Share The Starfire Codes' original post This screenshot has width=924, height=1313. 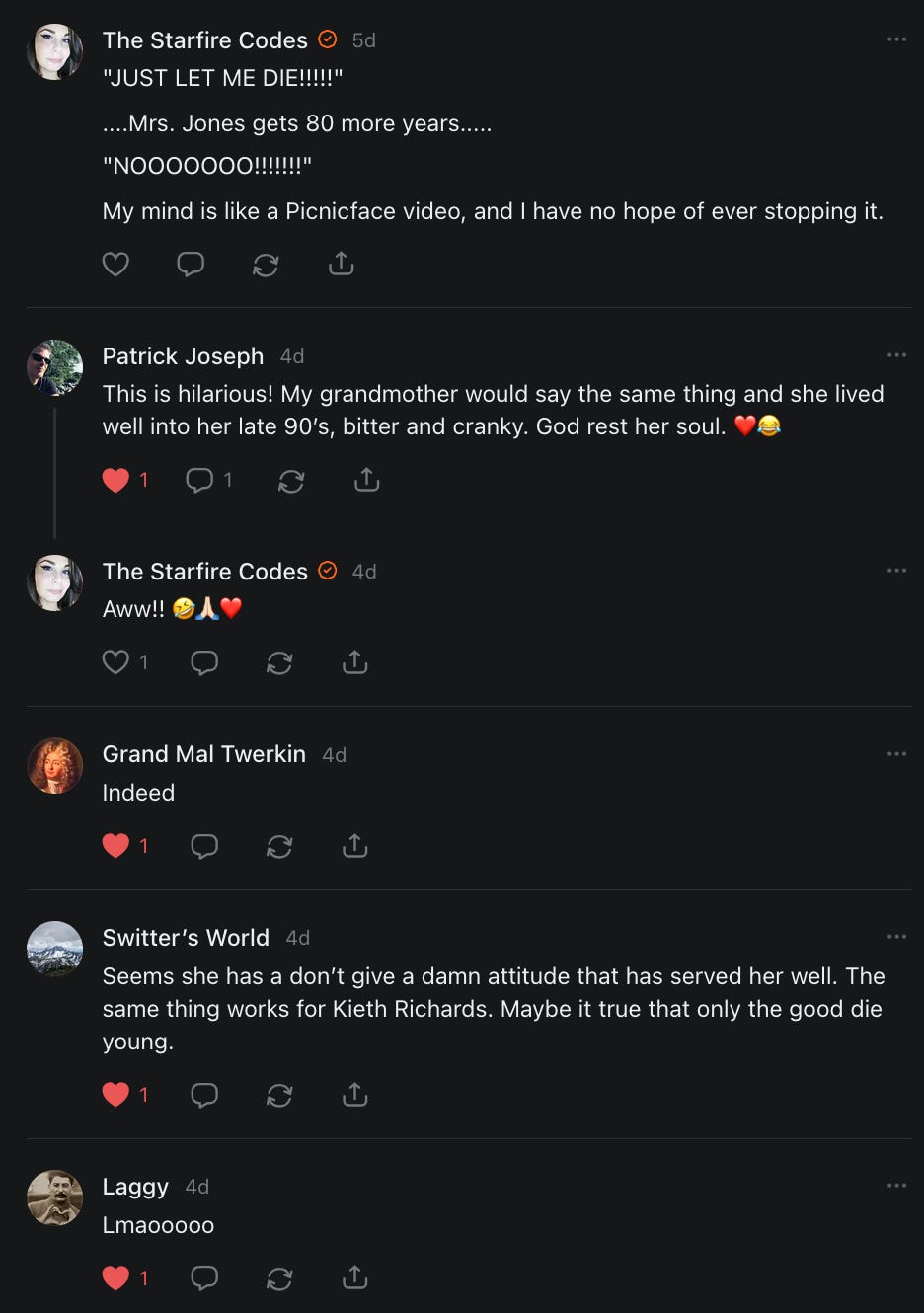click(341, 264)
